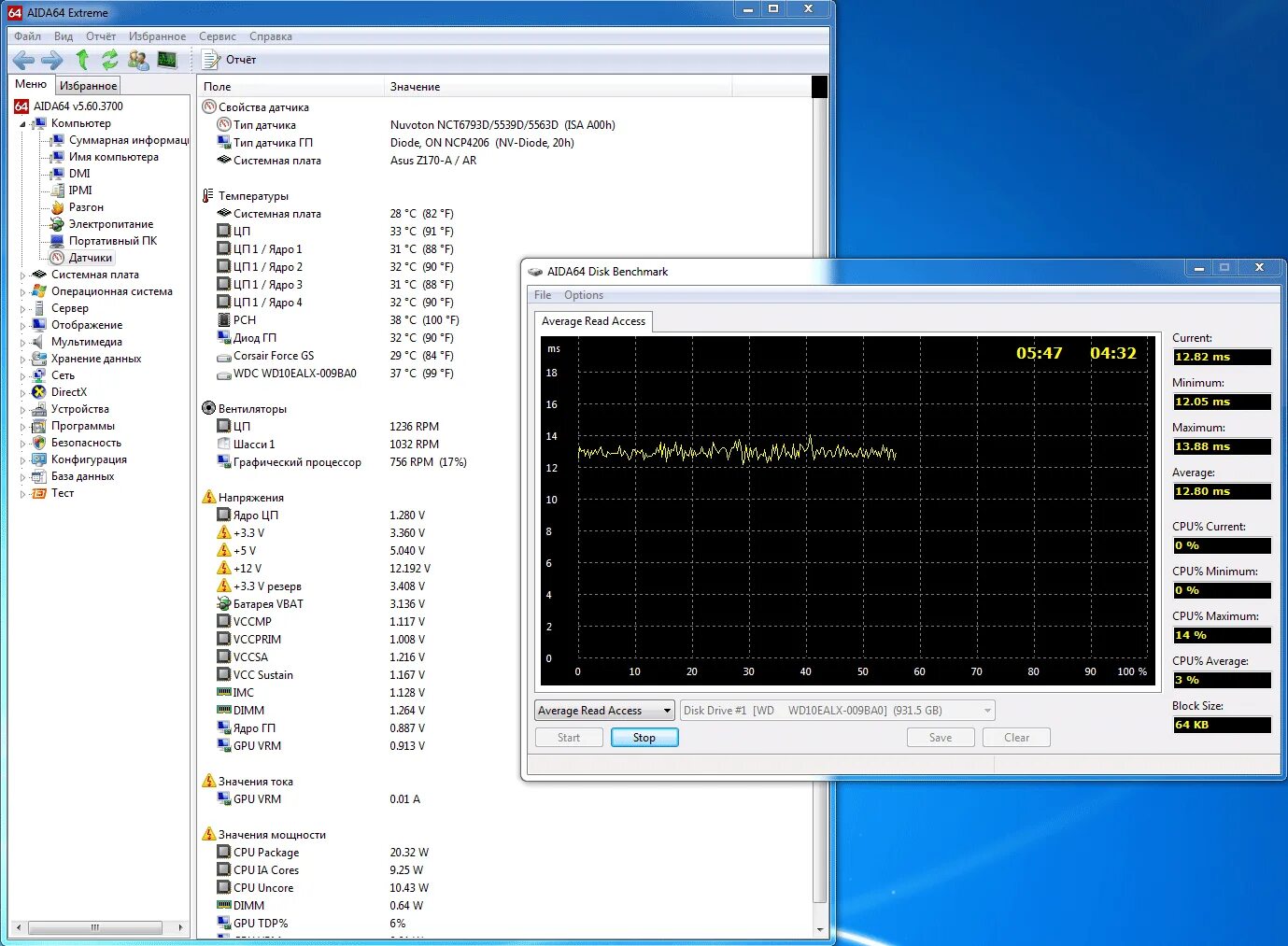The width and height of the screenshot is (1288, 946).
Task: Click the Refresh toolbar icon
Action: pos(110,60)
